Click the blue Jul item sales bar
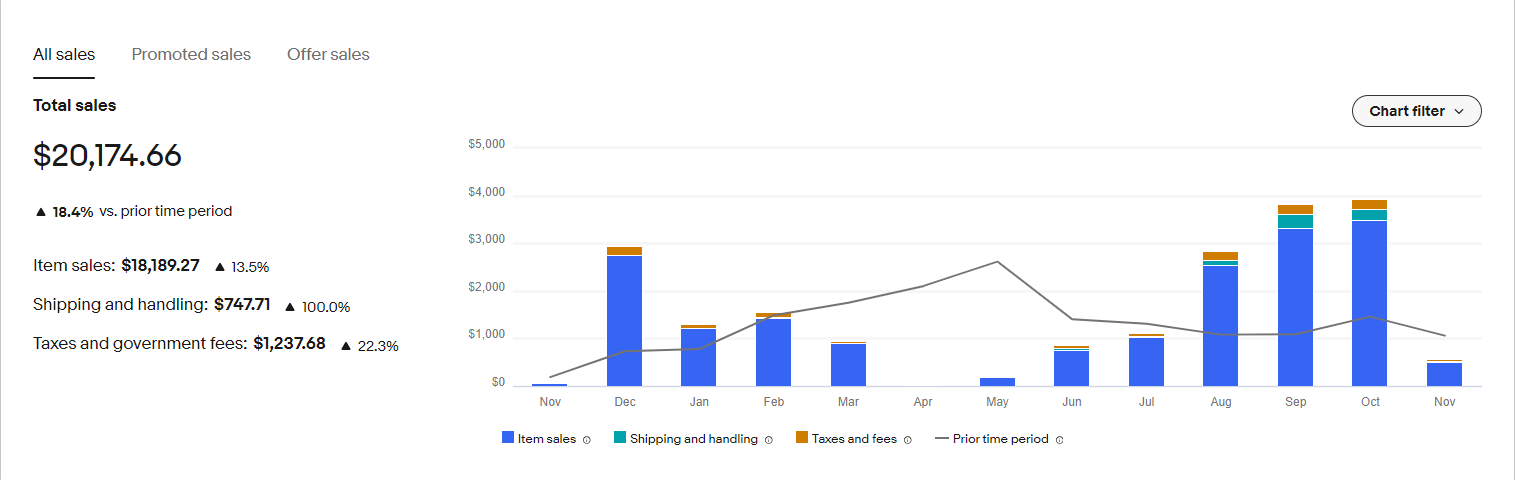1516x480 pixels. click(x=1146, y=362)
